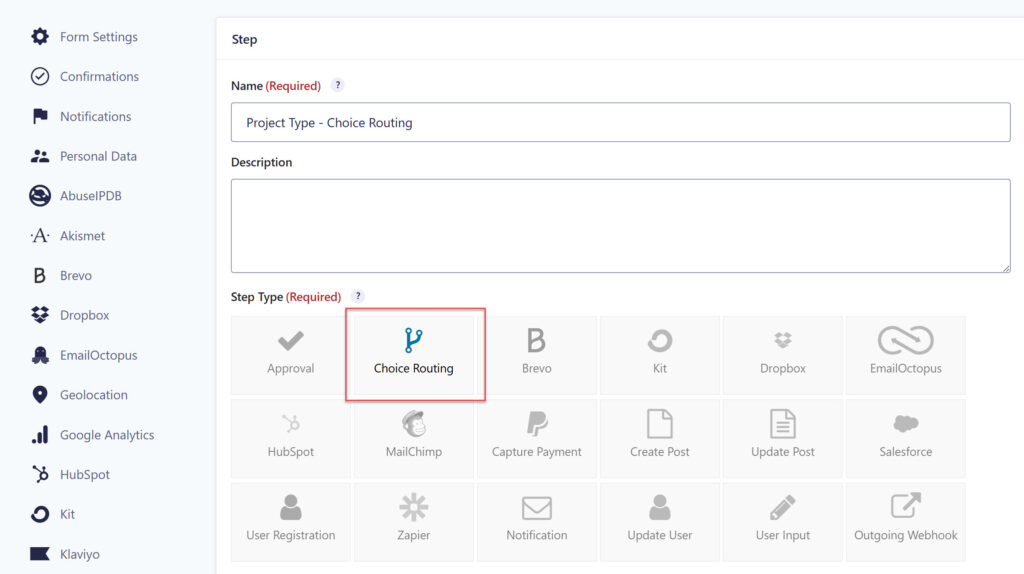Click the HubSpot sidebar icon

click(x=40, y=474)
